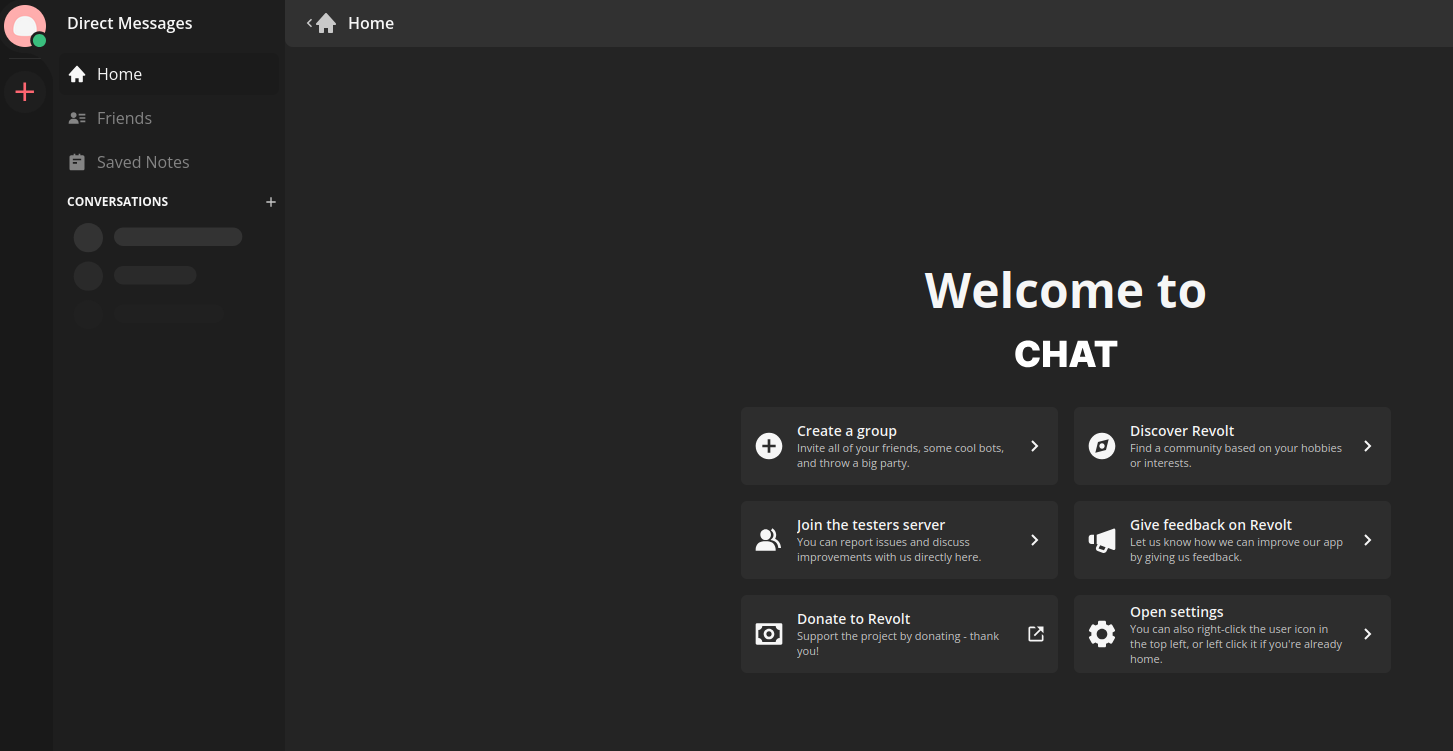1453x751 pixels.
Task: Click the 'Create a group' card title
Action: (847, 431)
